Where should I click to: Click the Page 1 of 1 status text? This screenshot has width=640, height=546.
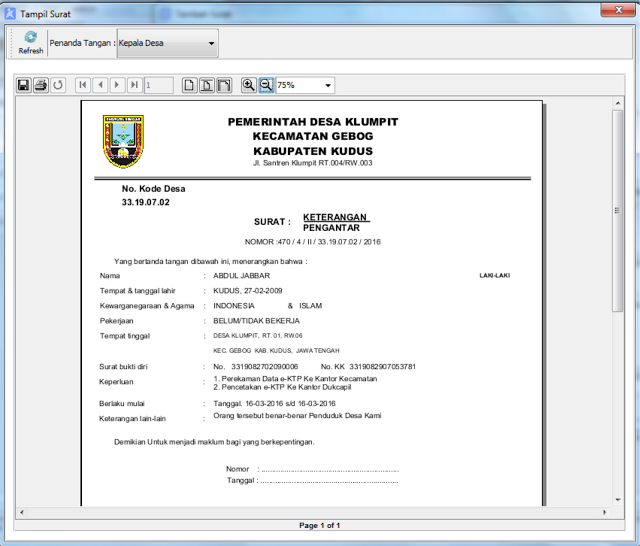coord(320,525)
